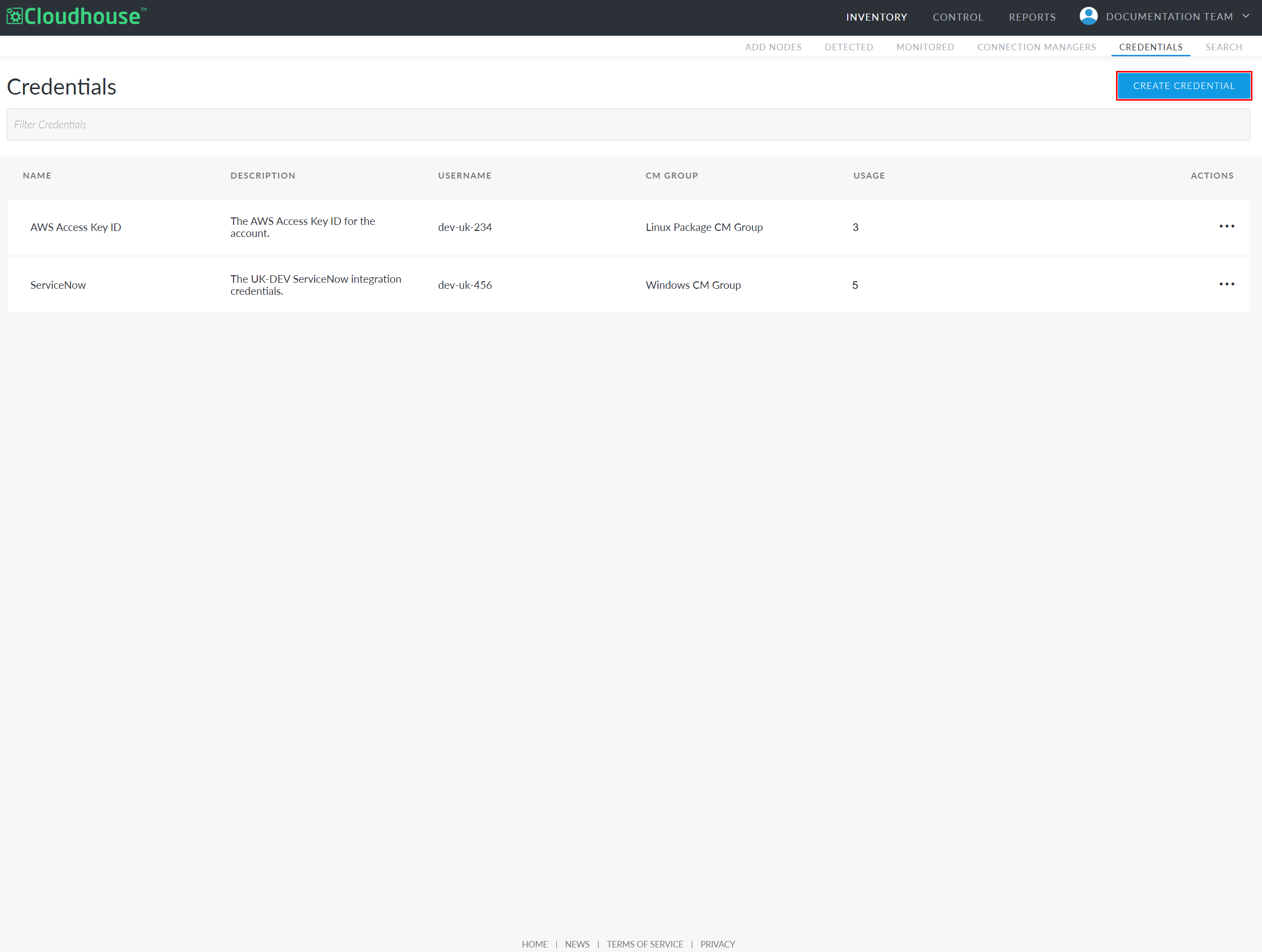1262x952 pixels.
Task: Select the ServiceNow name cell
Action: [57, 285]
